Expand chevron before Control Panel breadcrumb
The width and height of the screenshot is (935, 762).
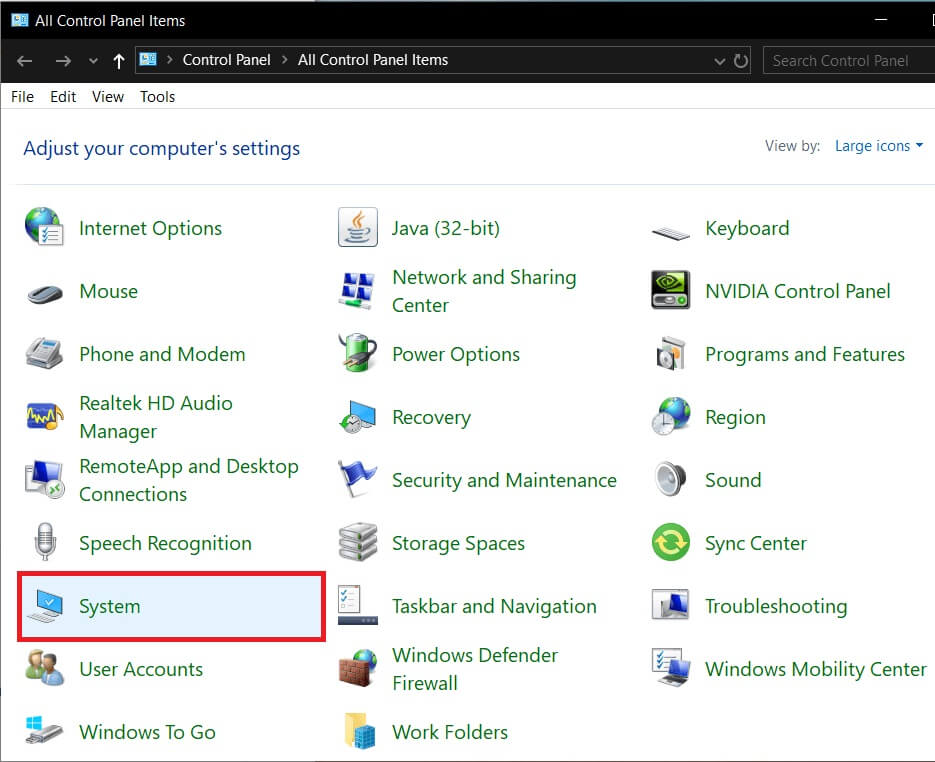(x=169, y=60)
